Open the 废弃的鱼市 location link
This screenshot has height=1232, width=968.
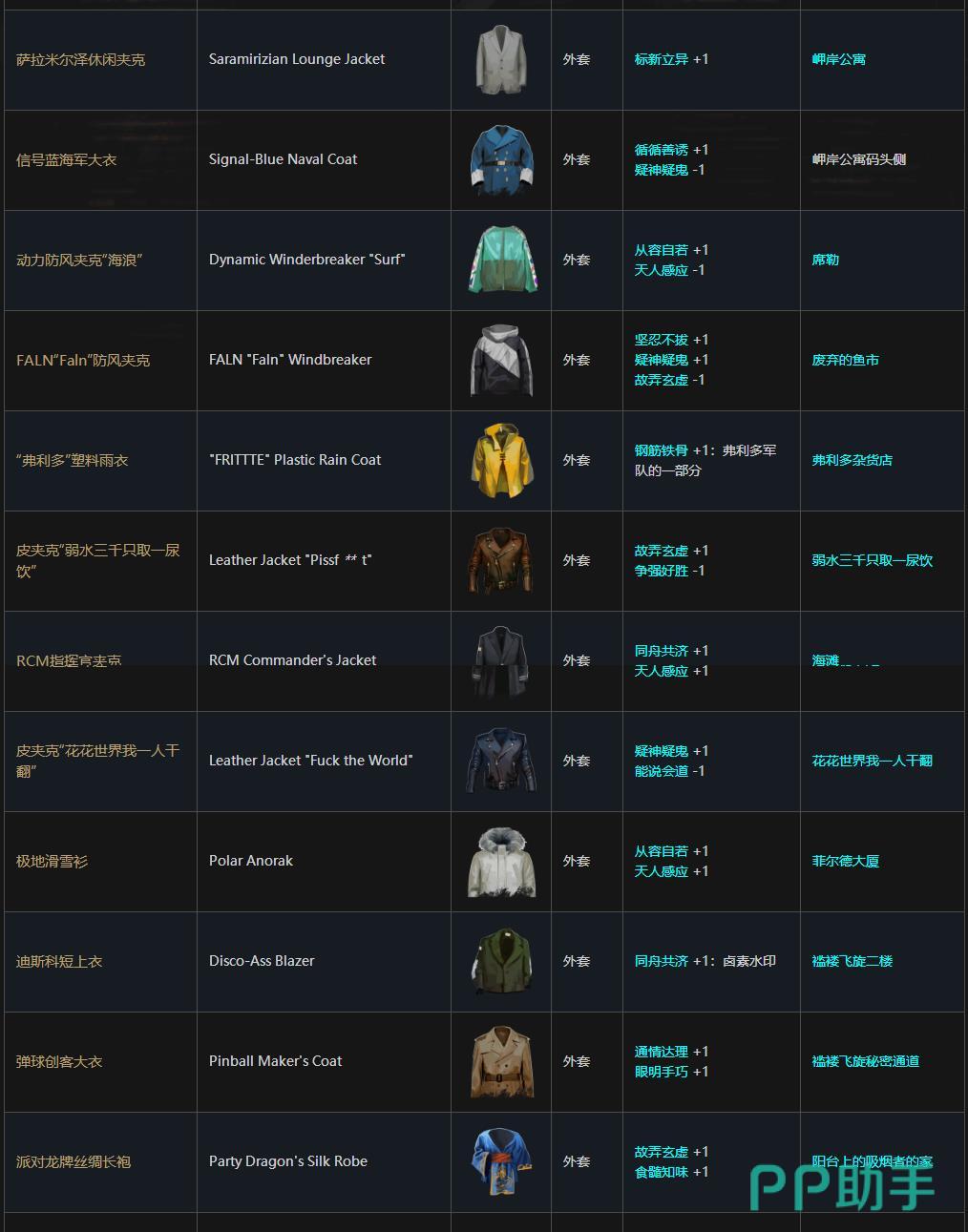845,360
